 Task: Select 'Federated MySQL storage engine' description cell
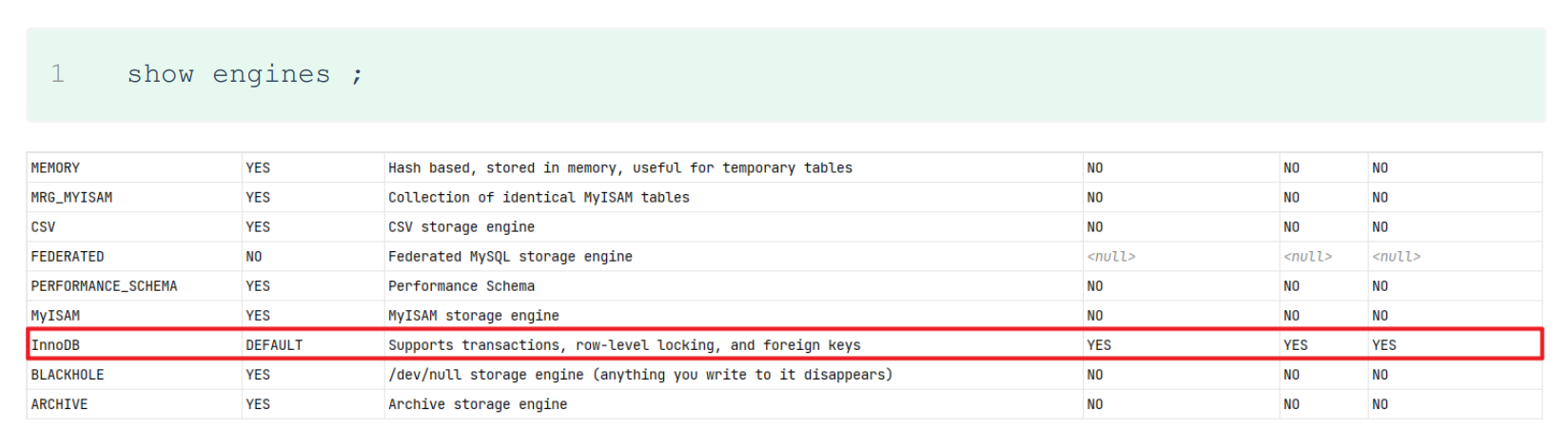(x=510, y=257)
